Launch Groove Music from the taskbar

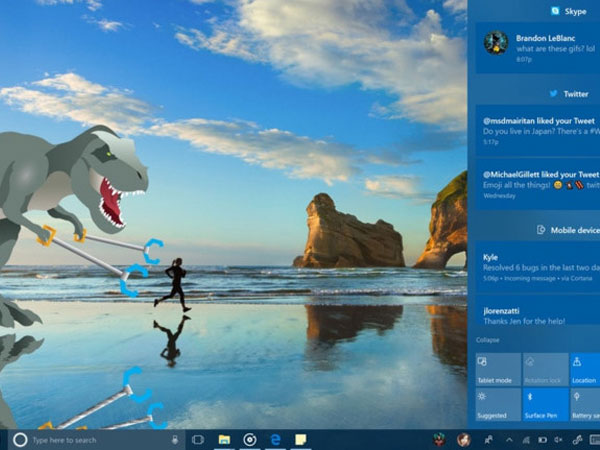pyautogui.click(x=249, y=440)
